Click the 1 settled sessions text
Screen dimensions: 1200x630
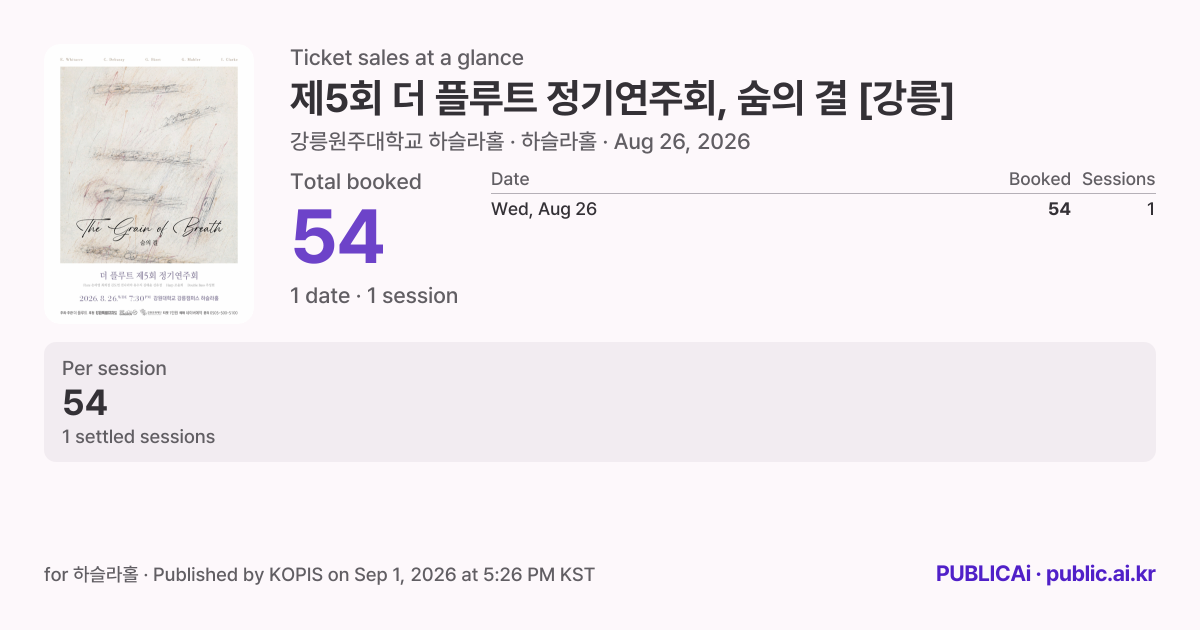coord(138,437)
